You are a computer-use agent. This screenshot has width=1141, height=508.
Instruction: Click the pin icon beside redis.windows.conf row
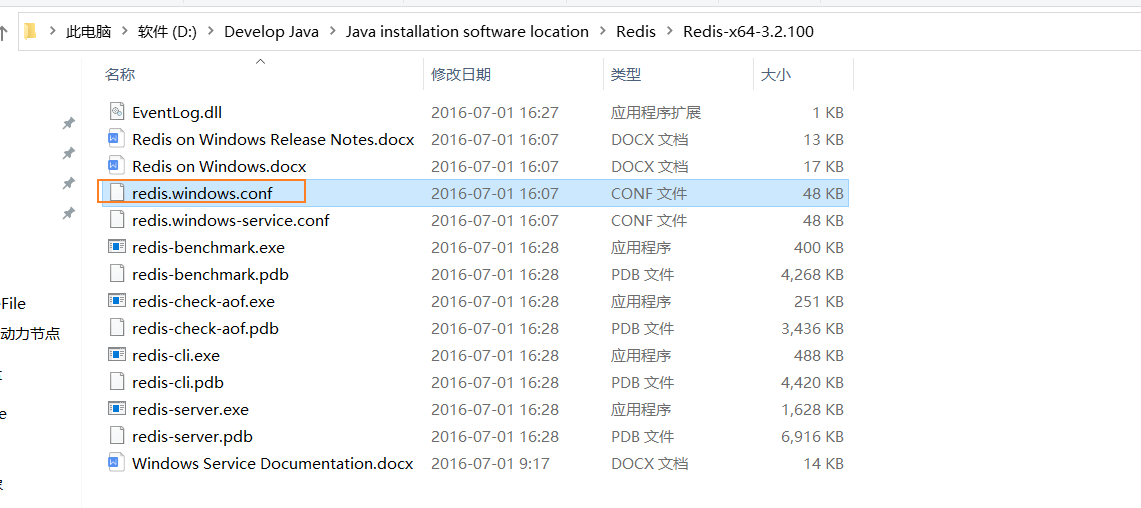click(x=68, y=183)
